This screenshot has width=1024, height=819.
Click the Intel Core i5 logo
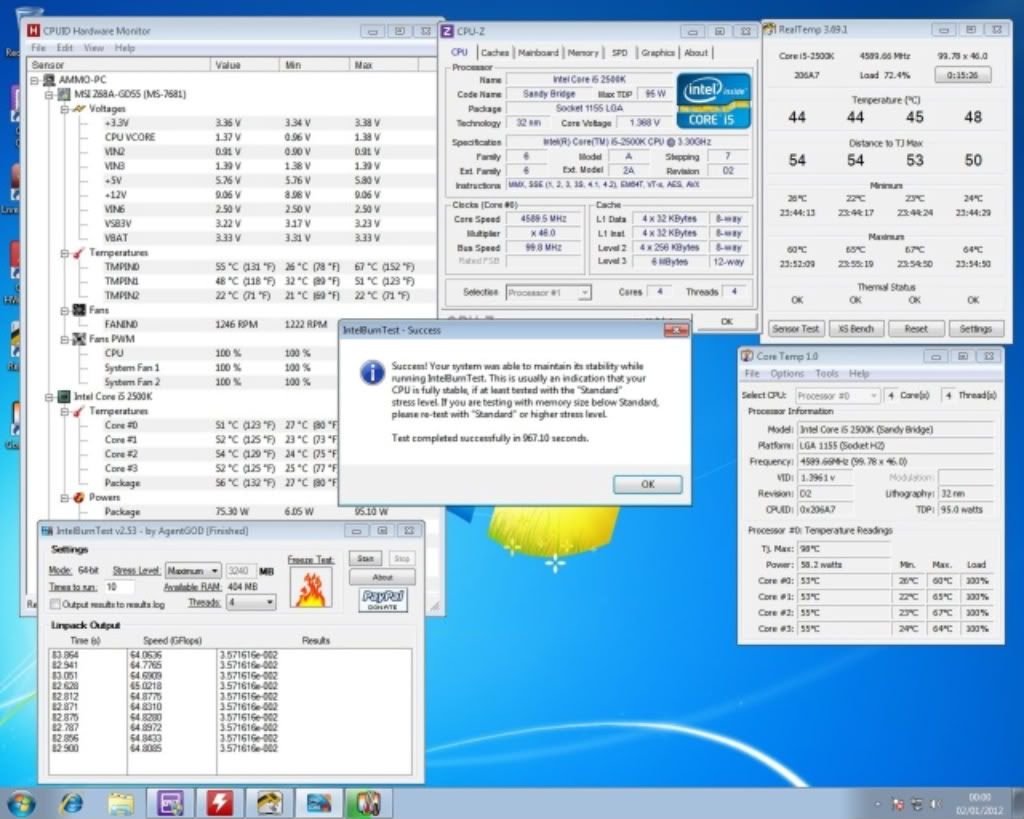[714, 100]
